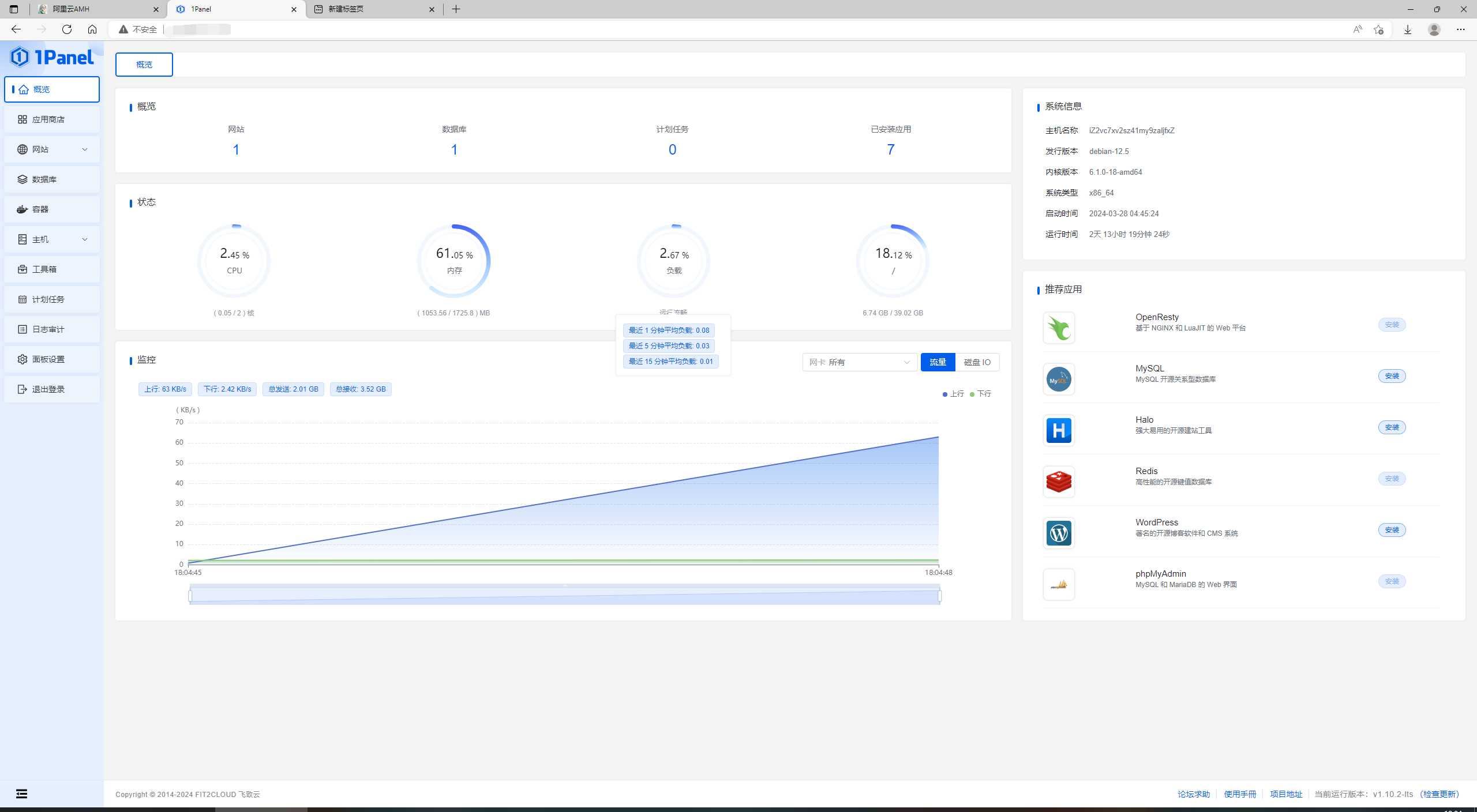Screen dimensions: 1477x812
Task: Open the 项目地址 footer link
Action: click(x=1286, y=794)
